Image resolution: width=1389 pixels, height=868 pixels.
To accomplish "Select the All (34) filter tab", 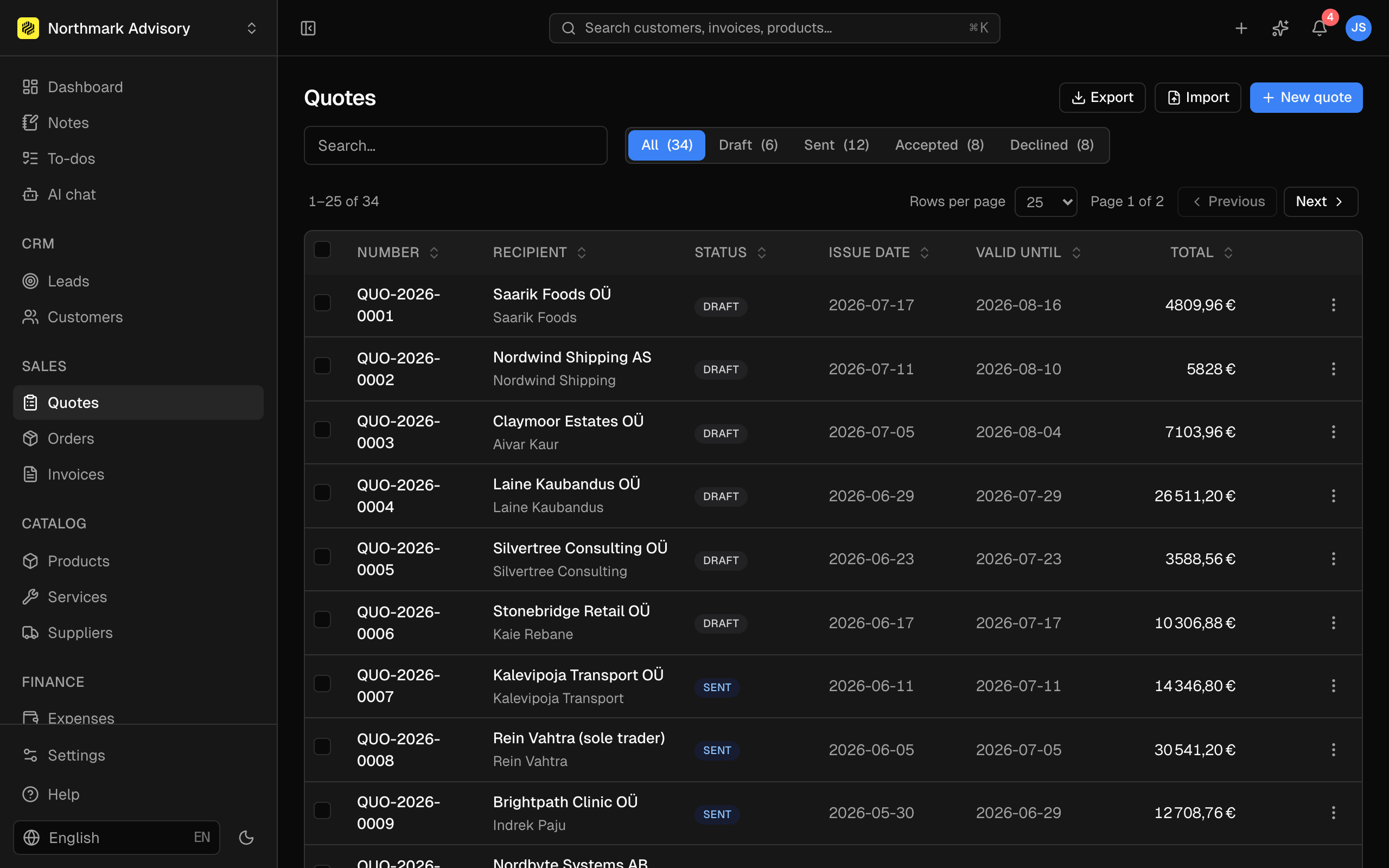I will [x=666, y=145].
